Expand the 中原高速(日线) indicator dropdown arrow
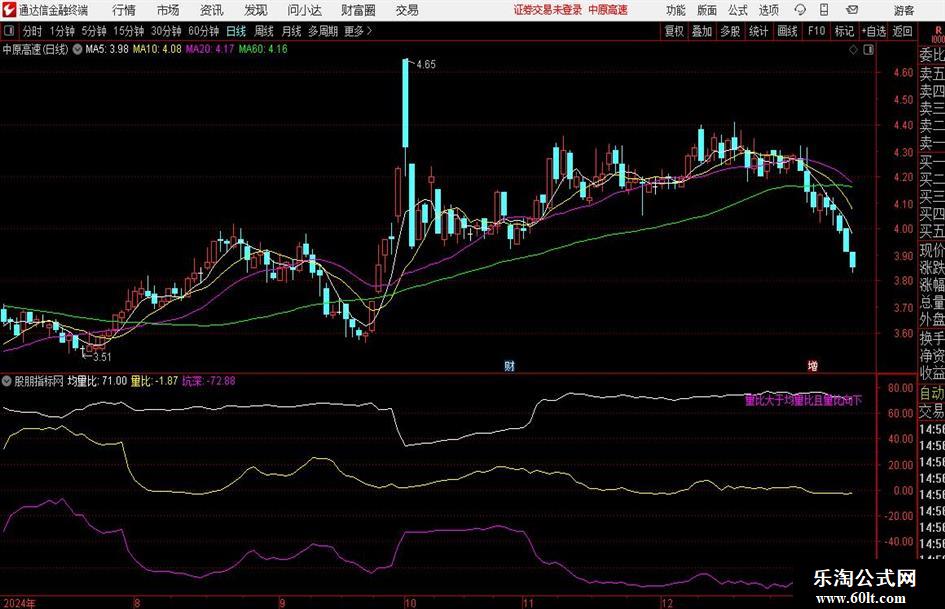945x609 pixels. pyautogui.click(x=78, y=49)
